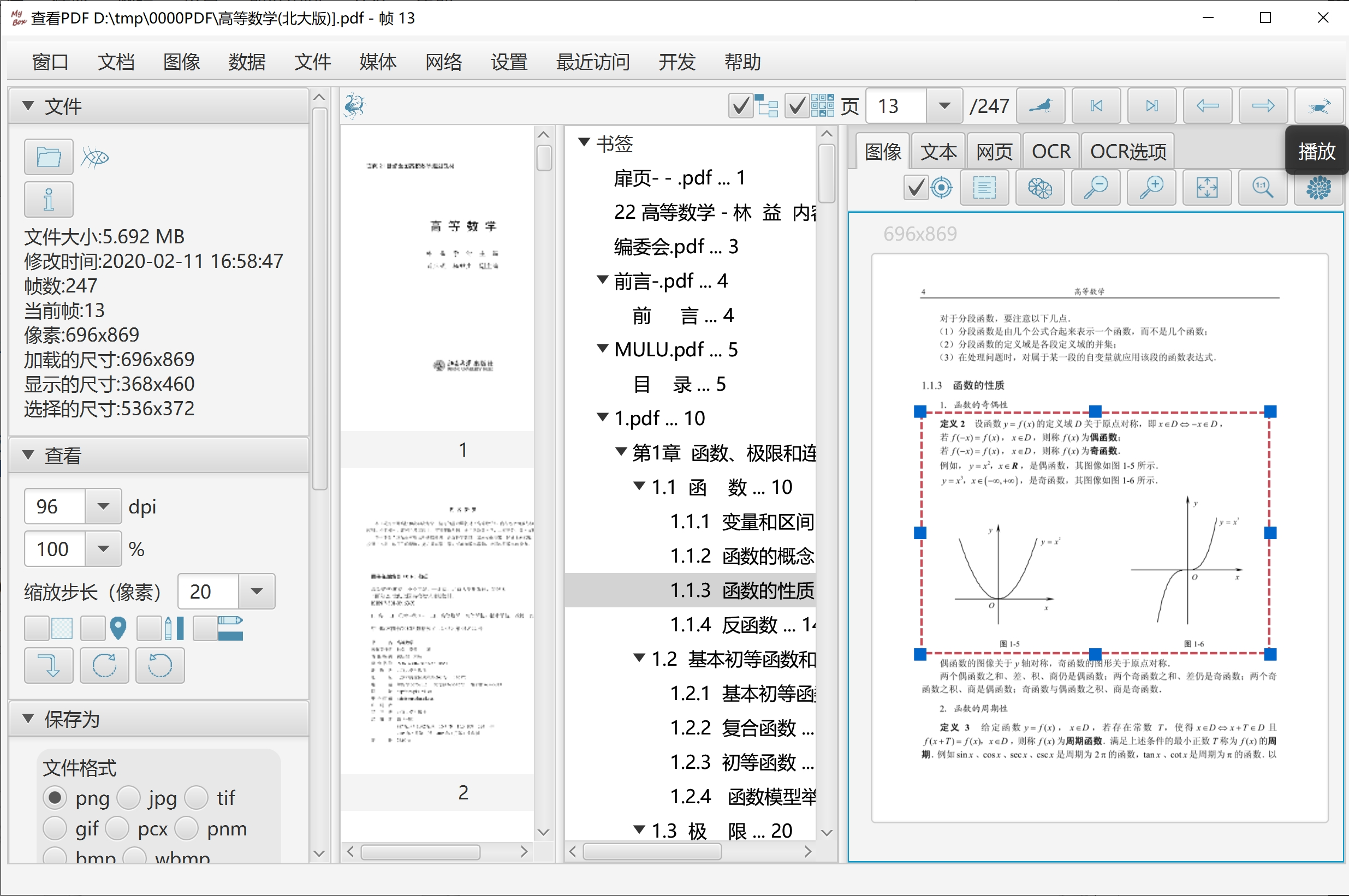Click the next page right arrow
Viewport: 1349px width, 896px height.
1263,106
